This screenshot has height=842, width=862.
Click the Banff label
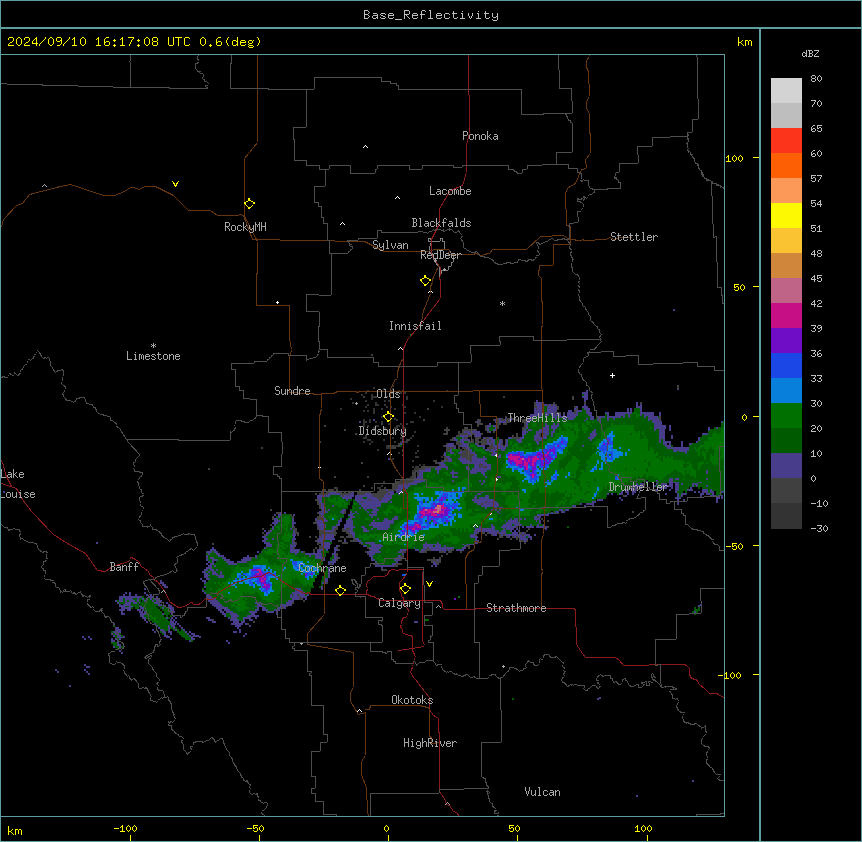[x=124, y=567]
